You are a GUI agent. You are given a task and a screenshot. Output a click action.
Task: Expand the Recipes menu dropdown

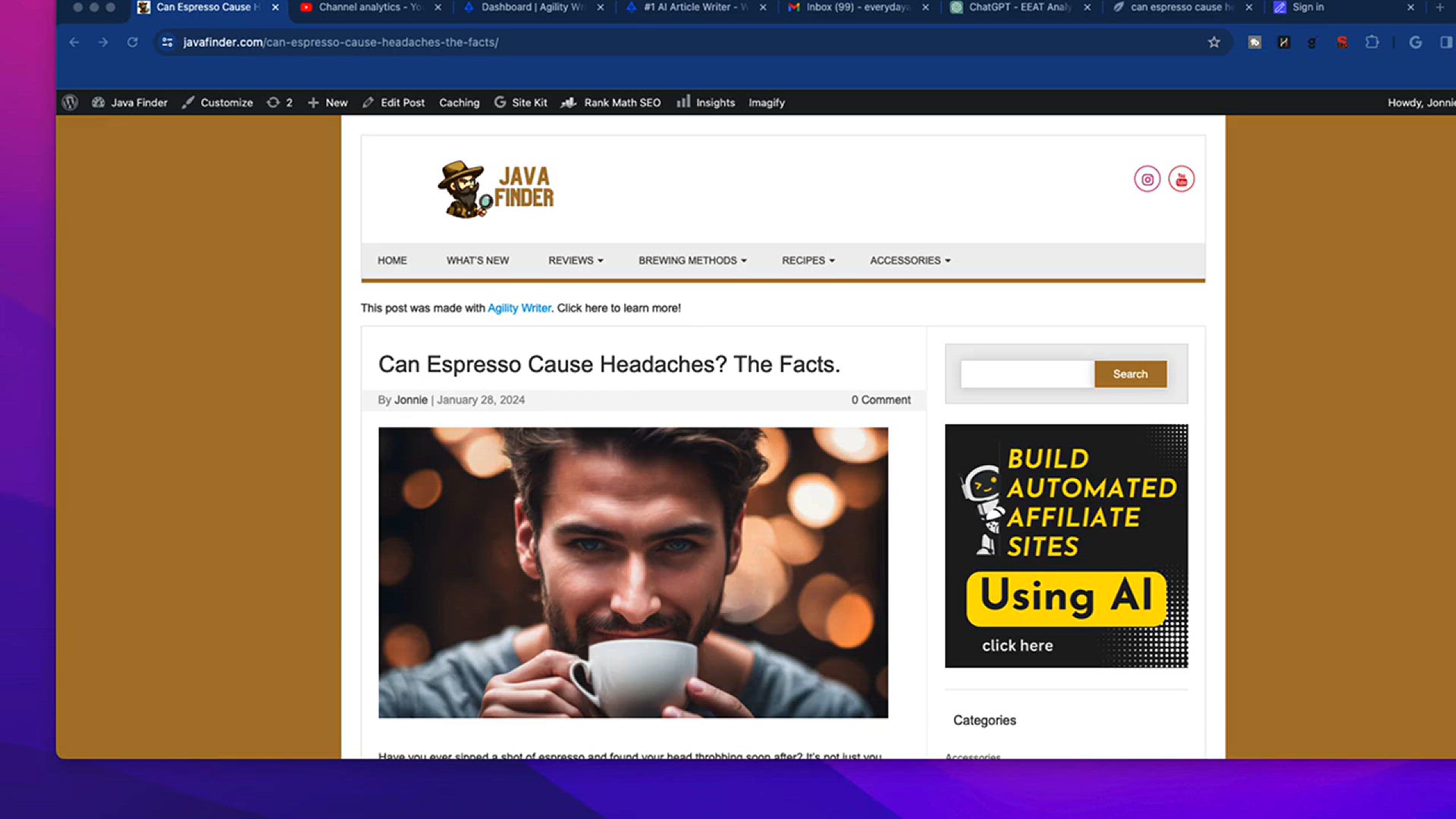coord(808,260)
